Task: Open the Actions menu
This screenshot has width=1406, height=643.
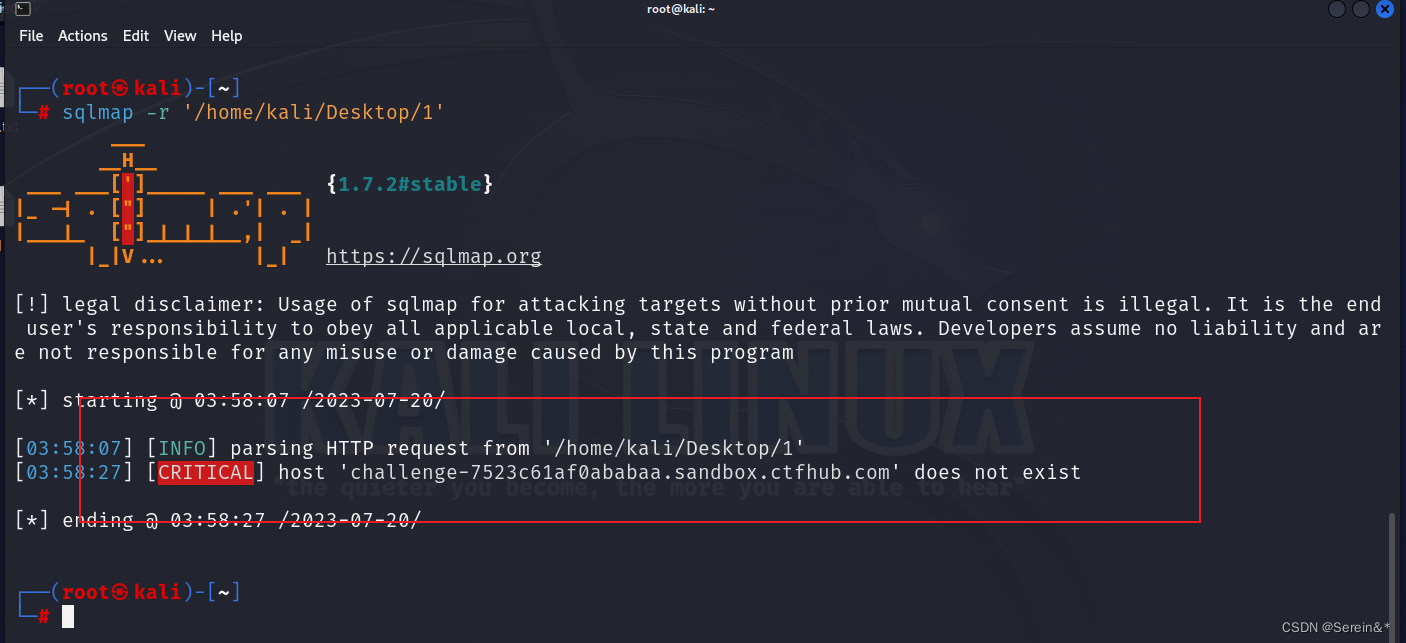Action: 82,36
